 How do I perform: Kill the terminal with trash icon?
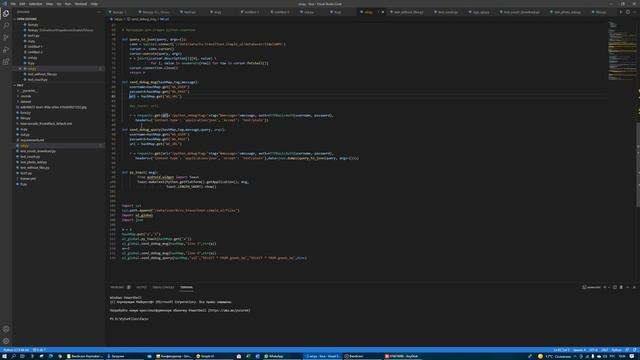[x=621, y=287]
